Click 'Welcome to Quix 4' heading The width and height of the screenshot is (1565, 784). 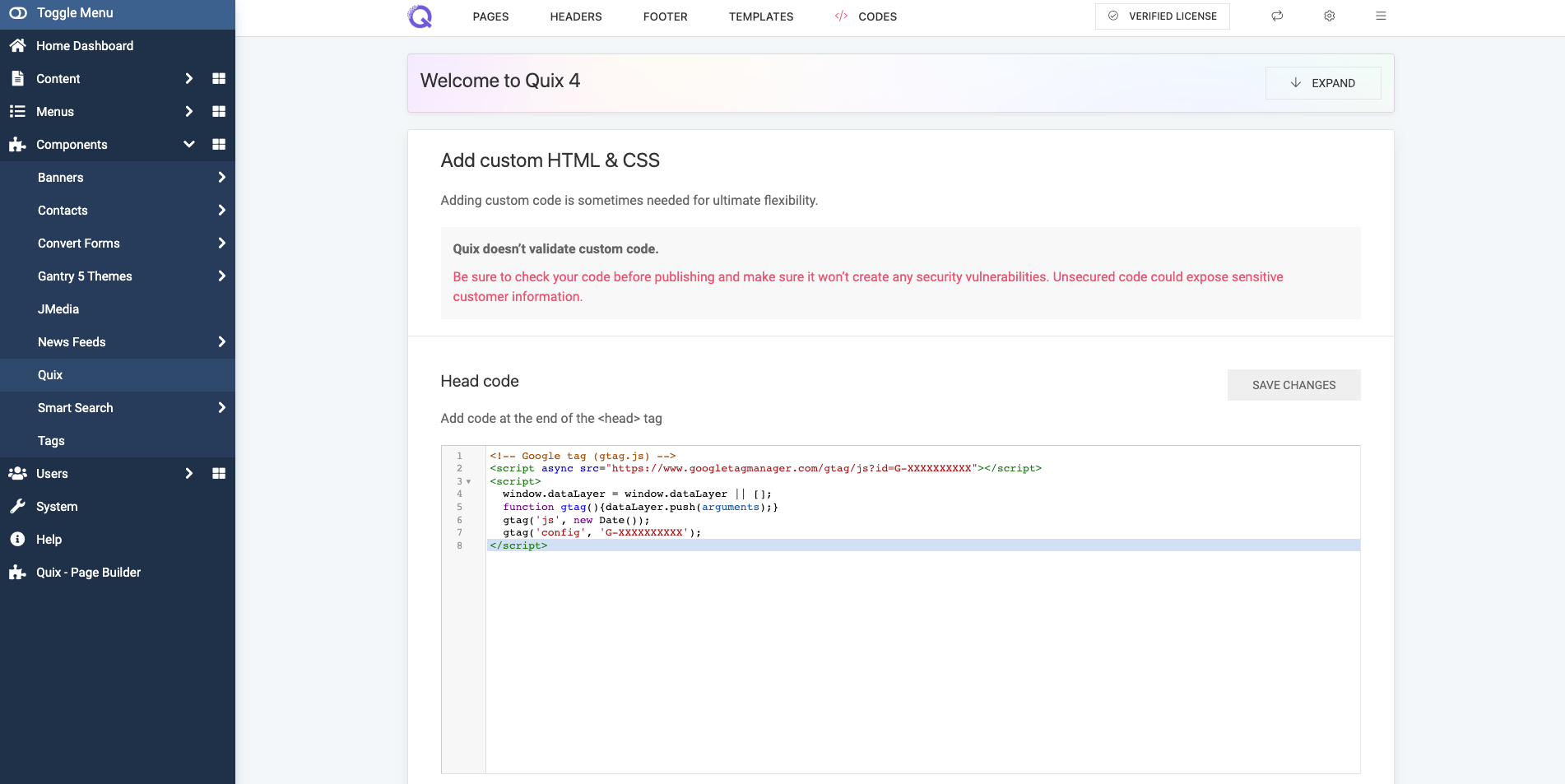pos(500,81)
